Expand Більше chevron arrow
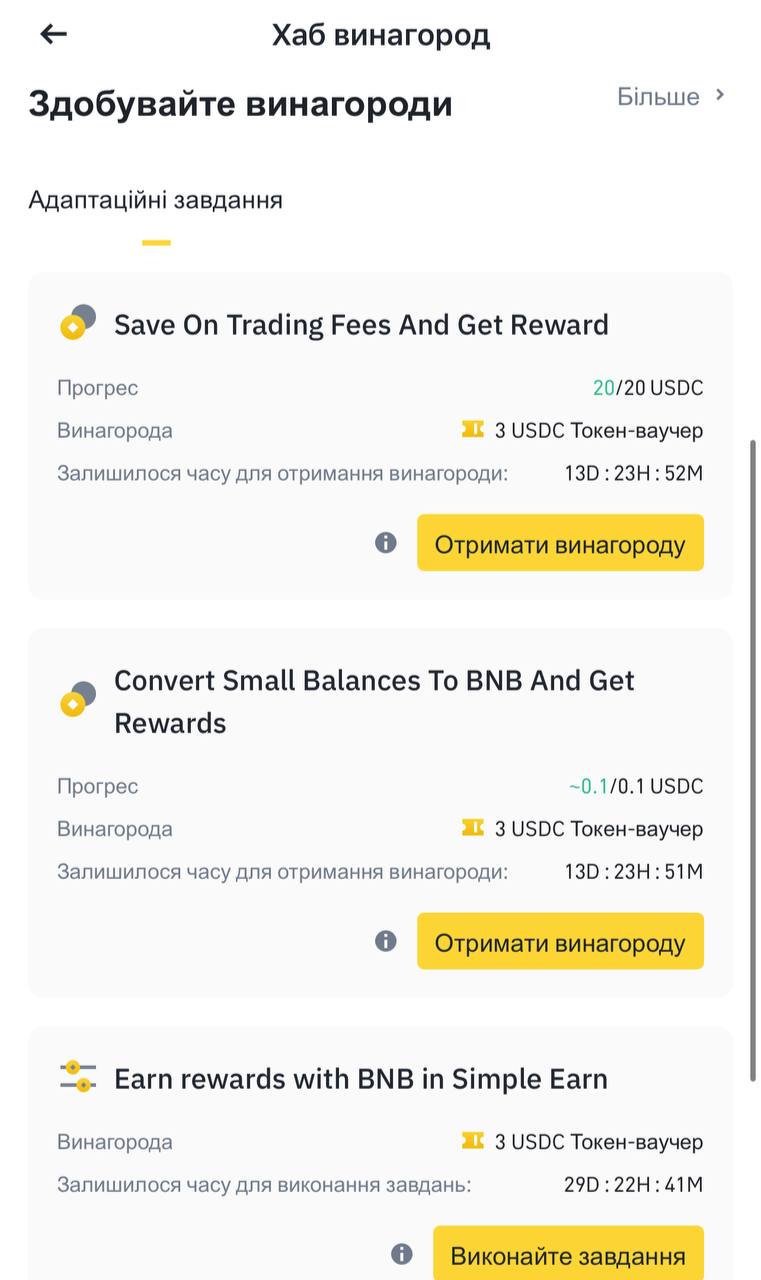This screenshot has width=761, height=1280. tap(719, 96)
